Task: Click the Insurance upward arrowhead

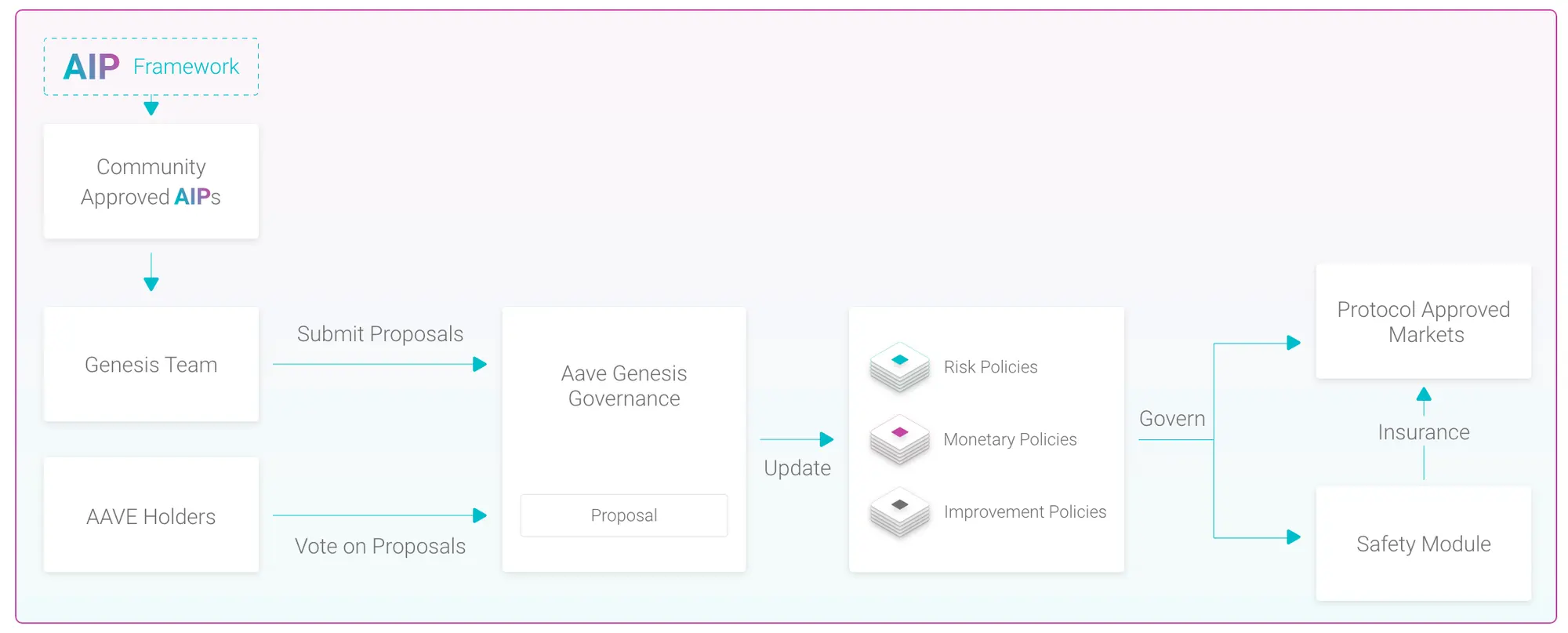Action: (x=1424, y=394)
